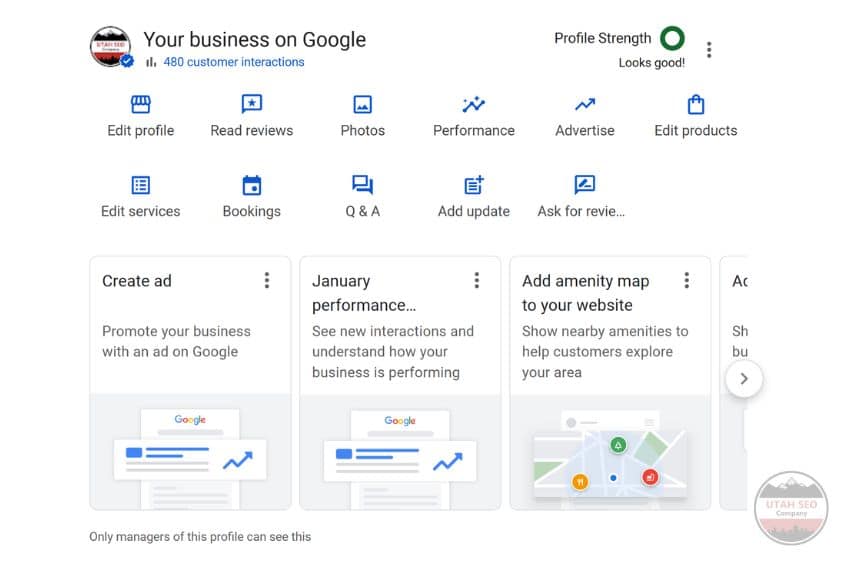Open the January performance card's three-dot menu

(477, 281)
